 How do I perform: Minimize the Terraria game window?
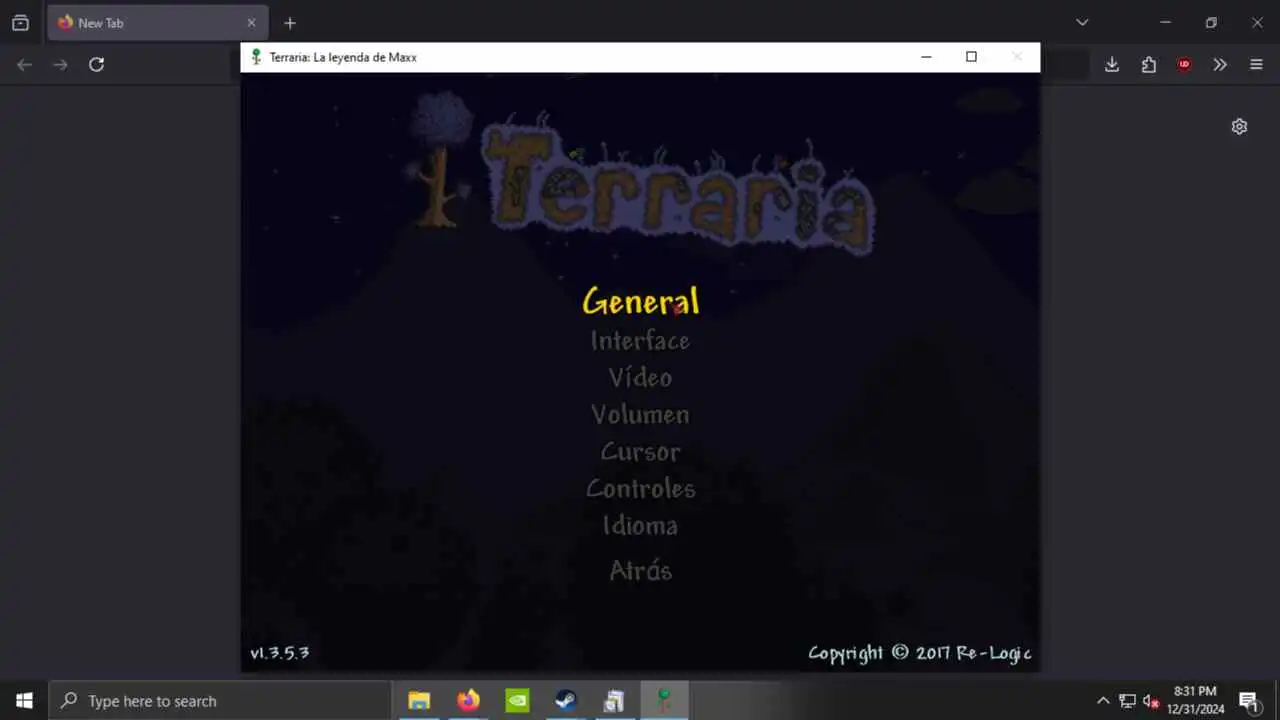pyautogui.click(x=926, y=57)
